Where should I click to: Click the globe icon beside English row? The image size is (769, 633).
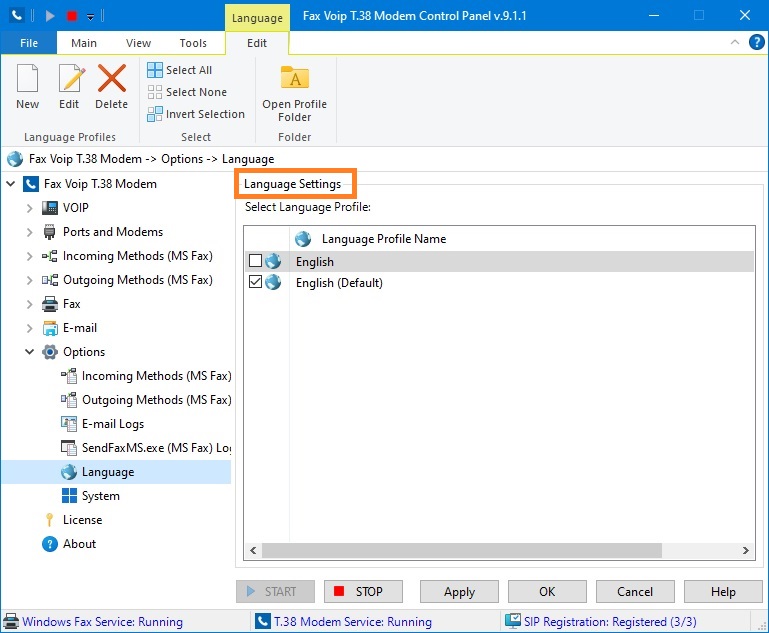pyautogui.click(x=273, y=261)
